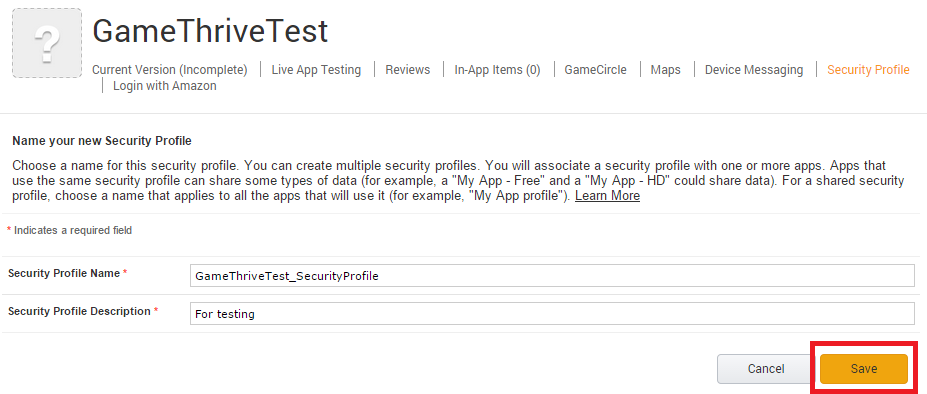The image size is (927, 394).
Task: Click the question mark app icon placeholder
Action: [47, 43]
